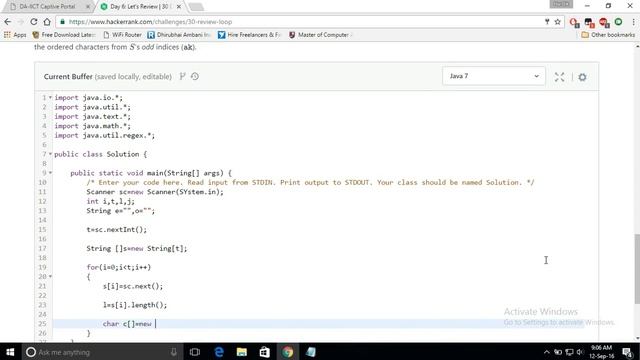The image size is (640, 360).
Task: Click the line 17 String array declaration
Action: click(137, 248)
